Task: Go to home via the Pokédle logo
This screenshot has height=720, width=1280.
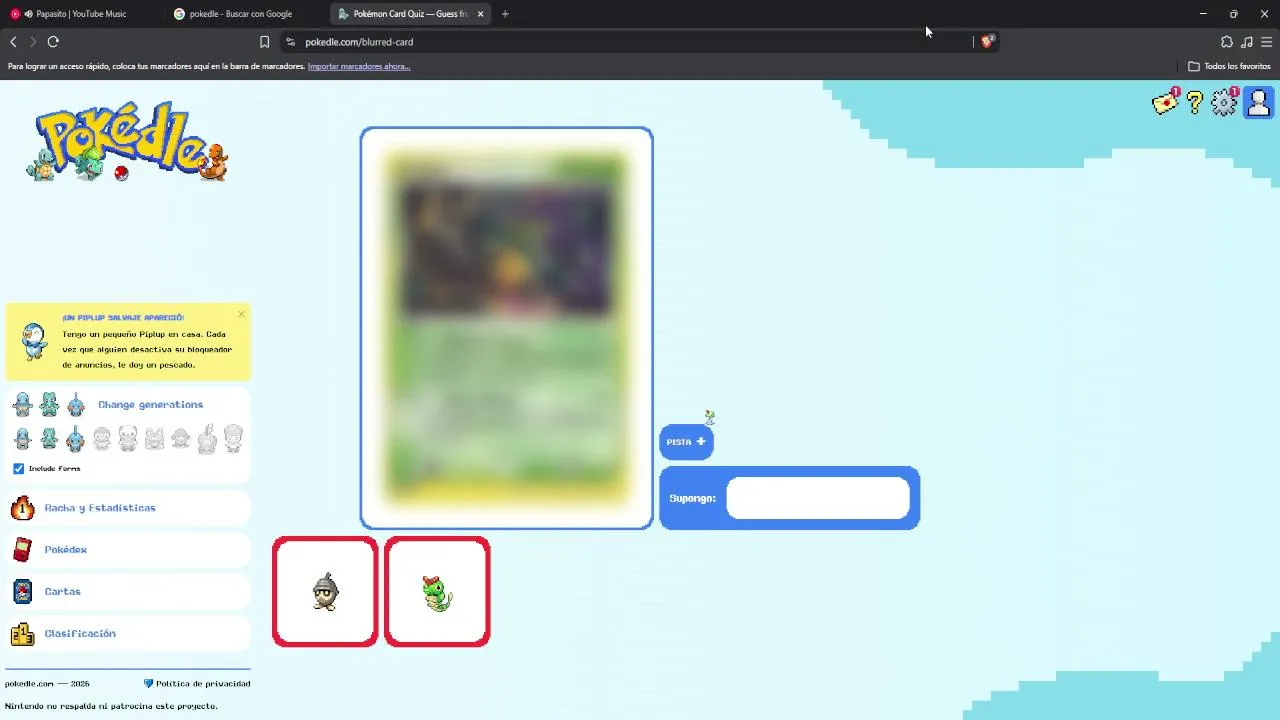Action: tap(128, 142)
